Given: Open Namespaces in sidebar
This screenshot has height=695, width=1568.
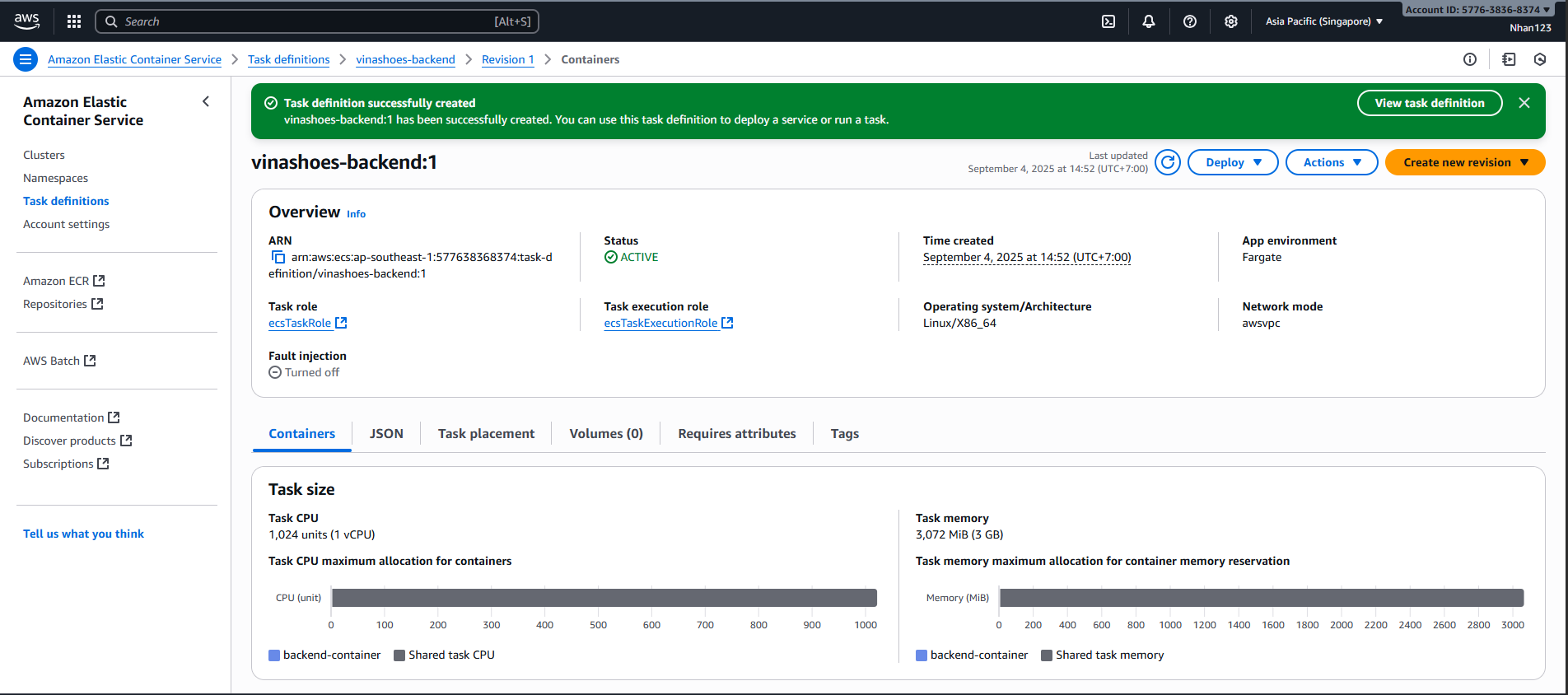Looking at the screenshot, I should click(x=55, y=178).
